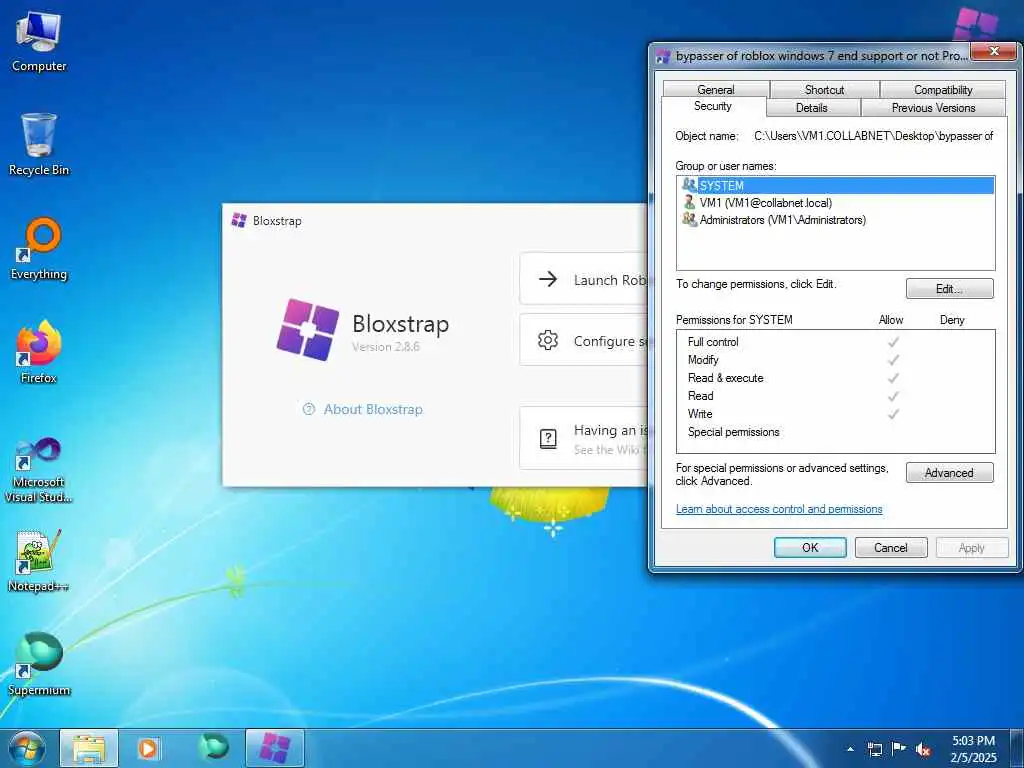Click the Bloxstrap logo in window
This screenshot has height=768, width=1024.
pyautogui.click(x=308, y=329)
